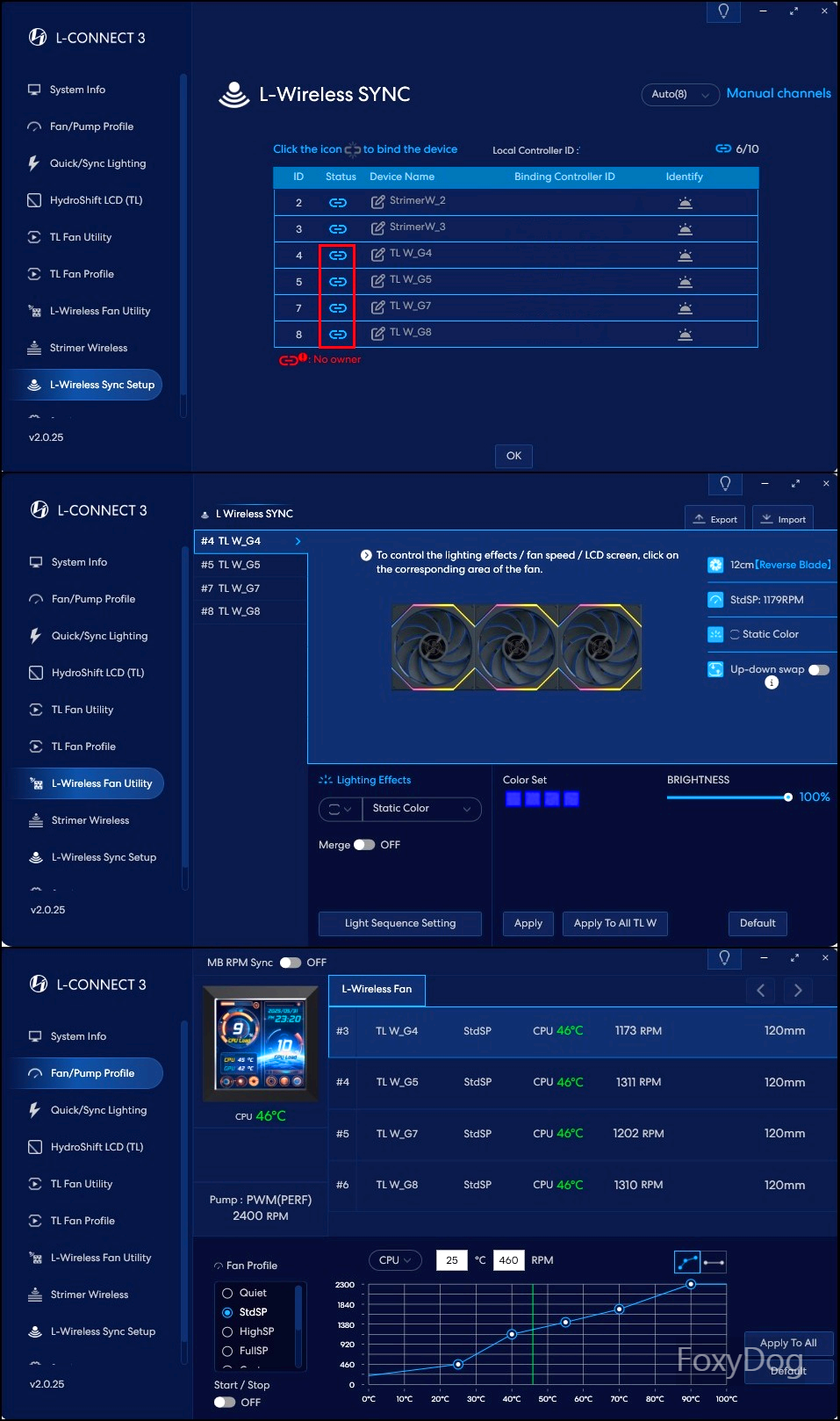Click fan curve point at 1173 RPM region near 40°C
The height and width of the screenshot is (1421, 840).
(x=512, y=1334)
